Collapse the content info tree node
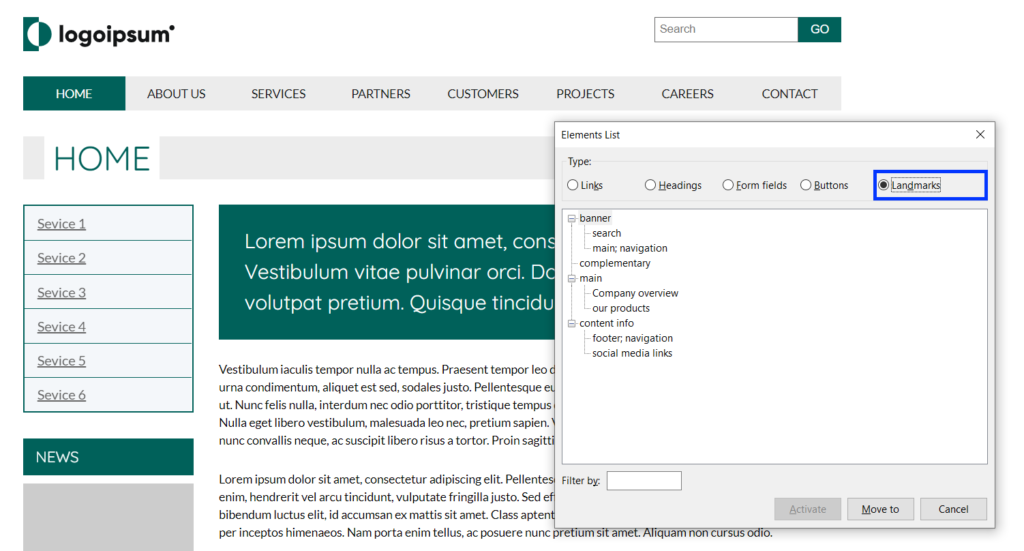The height and width of the screenshot is (551, 1024). 571,324
